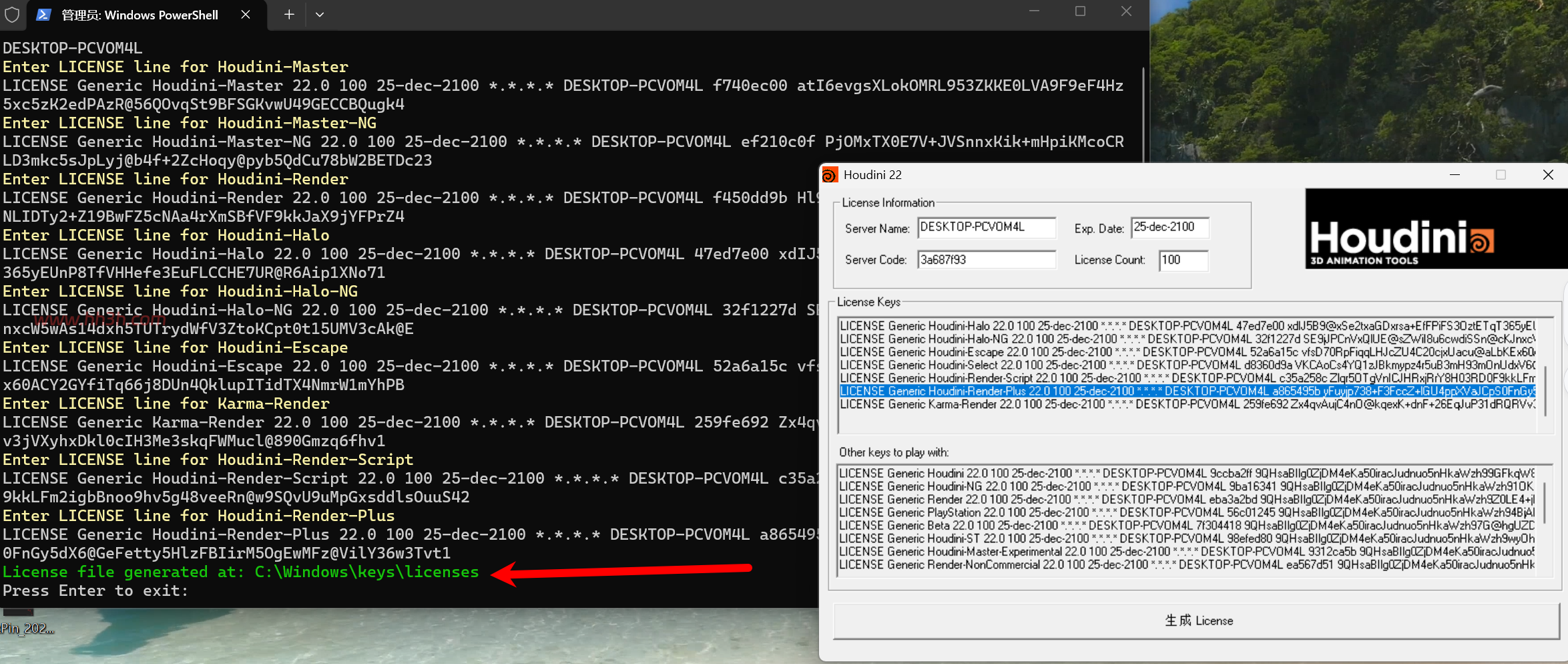
Task: Select the Houdini-Render-Script row in License Keys
Action: (x=1188, y=378)
